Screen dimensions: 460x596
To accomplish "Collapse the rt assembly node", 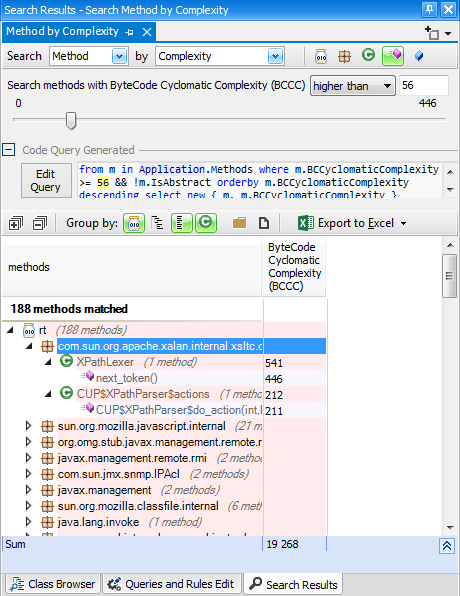I will point(10,330).
